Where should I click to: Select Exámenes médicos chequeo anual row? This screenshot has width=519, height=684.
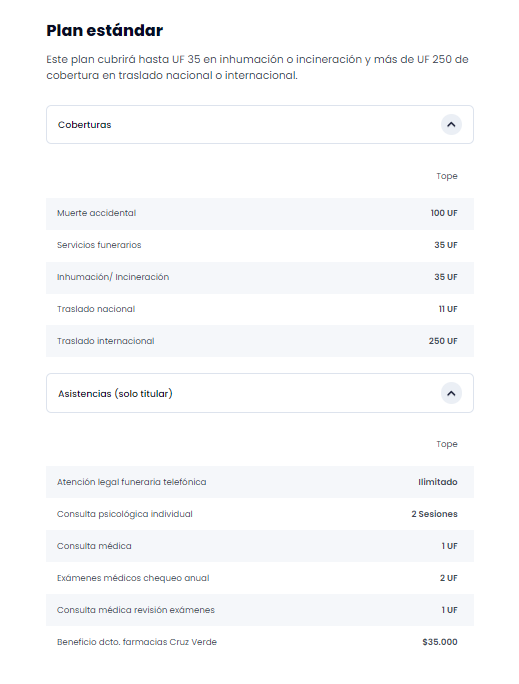click(260, 578)
